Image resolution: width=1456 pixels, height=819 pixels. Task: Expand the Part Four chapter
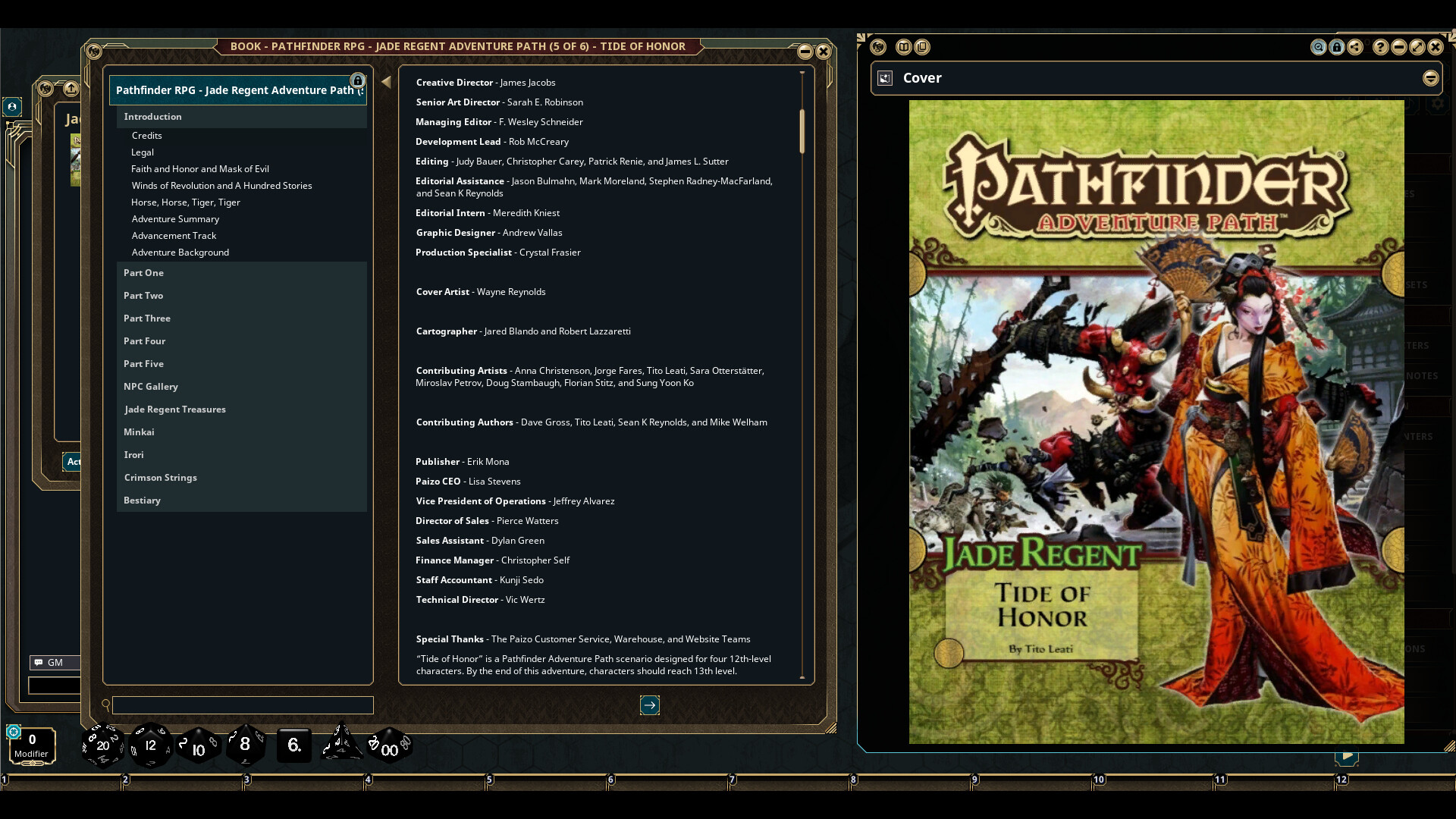tap(241, 341)
